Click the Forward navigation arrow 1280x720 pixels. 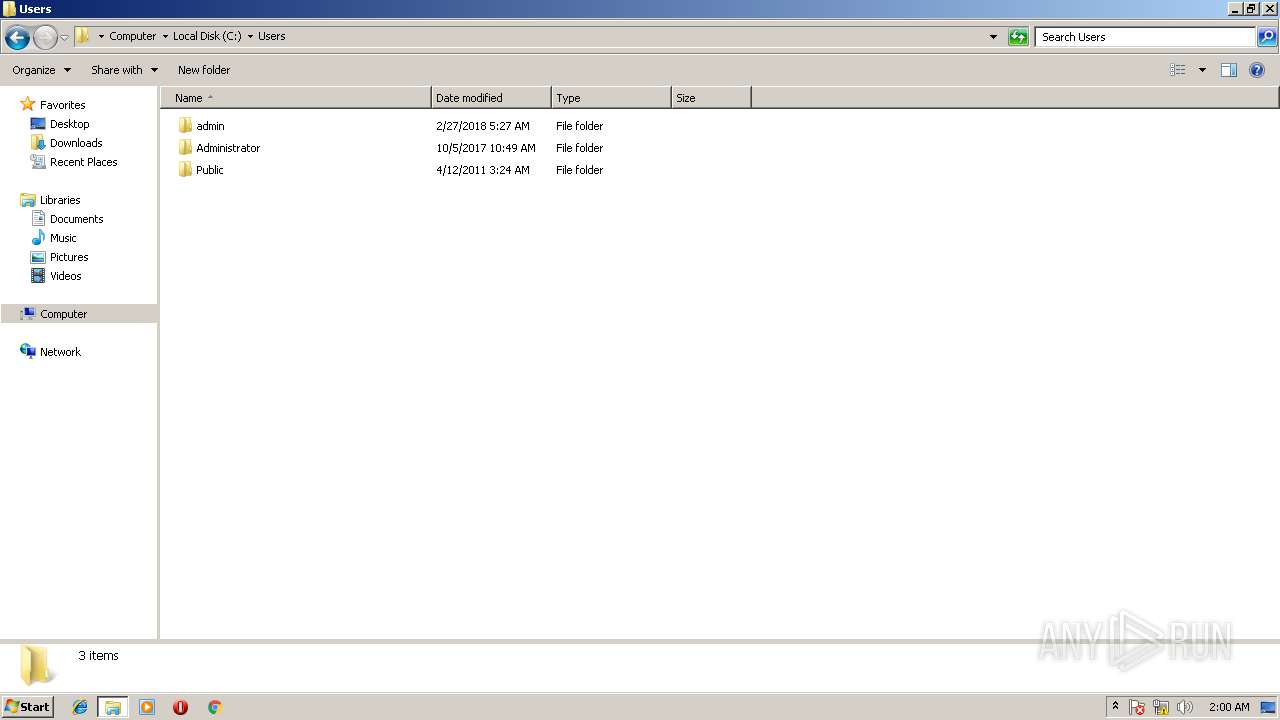click(45, 37)
